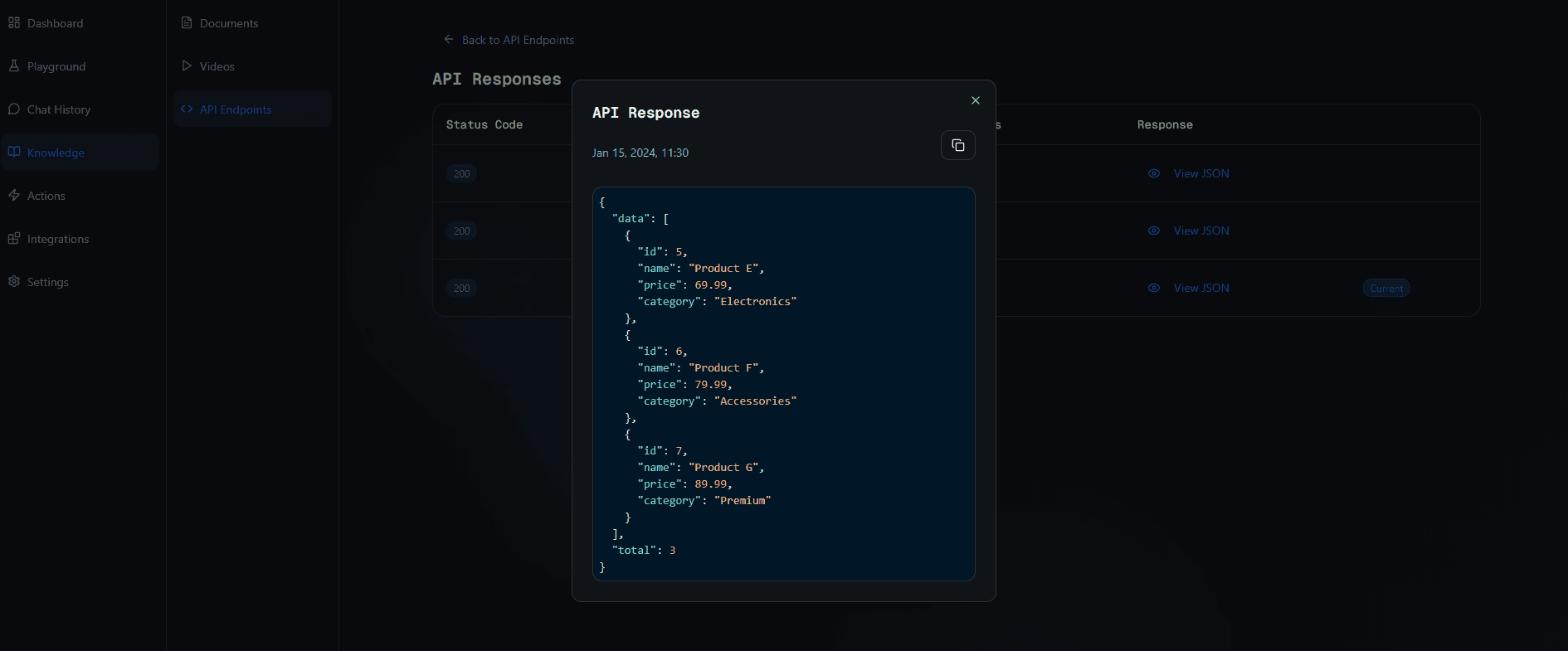Open the Documents section
The height and width of the screenshot is (651, 1568).
click(x=228, y=23)
